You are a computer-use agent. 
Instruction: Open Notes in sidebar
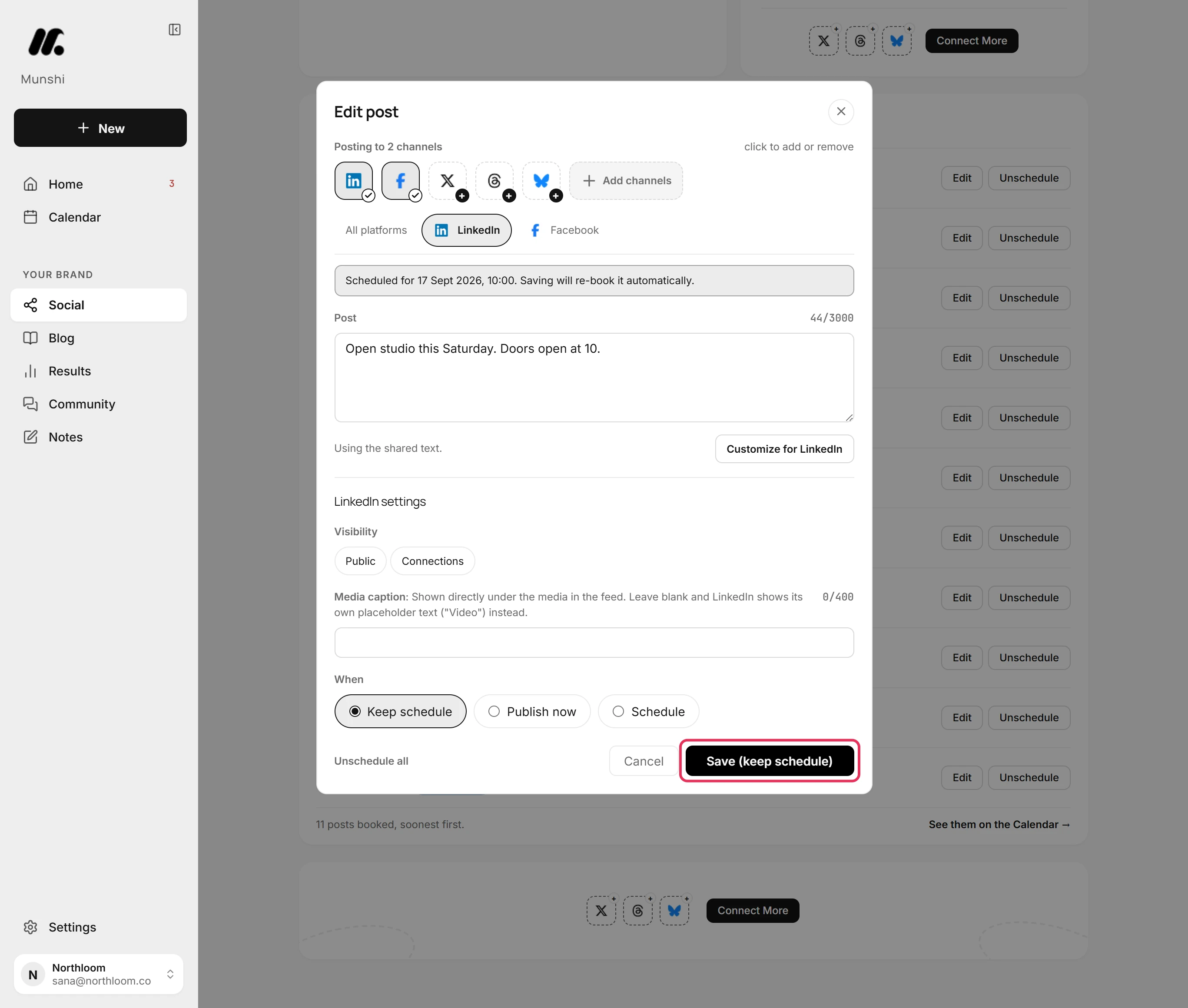[98, 437]
